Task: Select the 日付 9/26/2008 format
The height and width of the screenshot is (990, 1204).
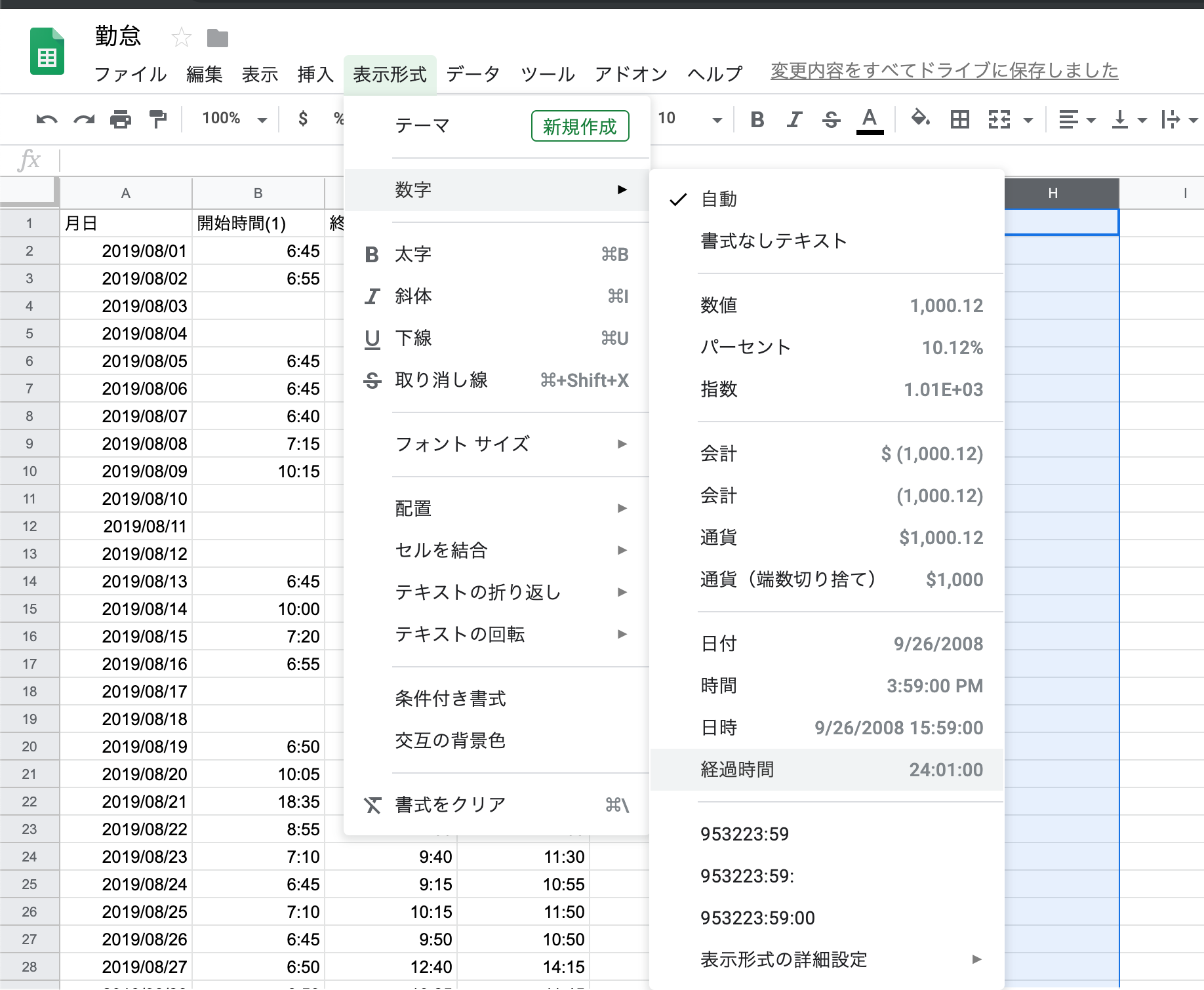Action: [x=827, y=644]
